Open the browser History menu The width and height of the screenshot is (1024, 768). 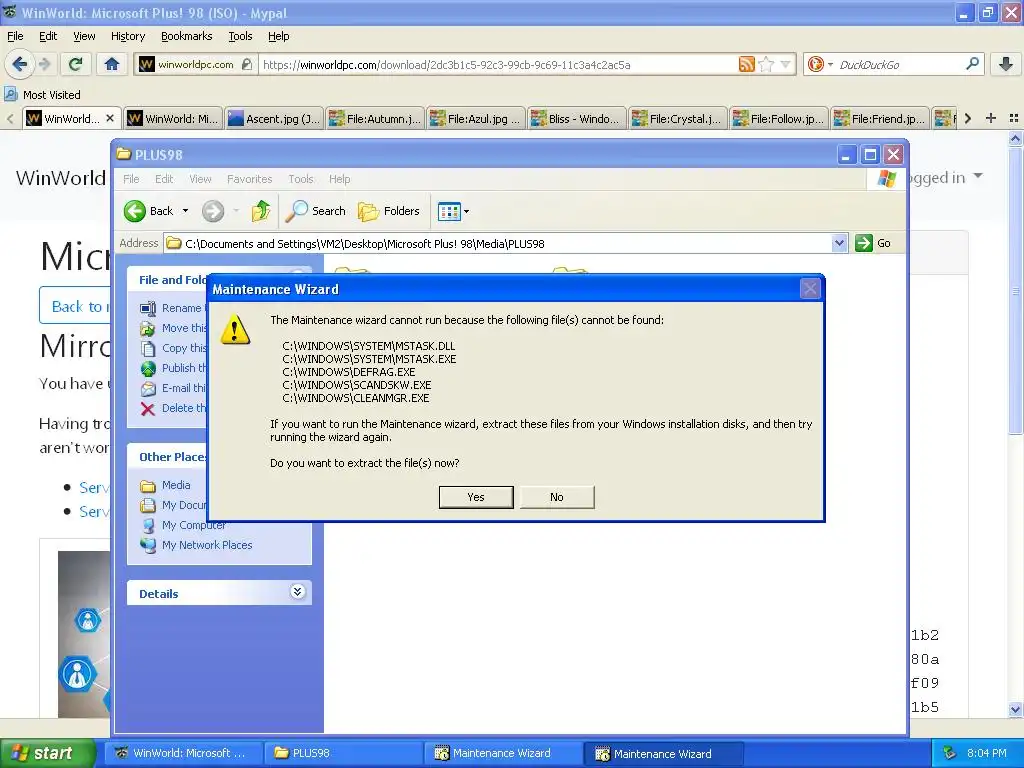point(127,36)
